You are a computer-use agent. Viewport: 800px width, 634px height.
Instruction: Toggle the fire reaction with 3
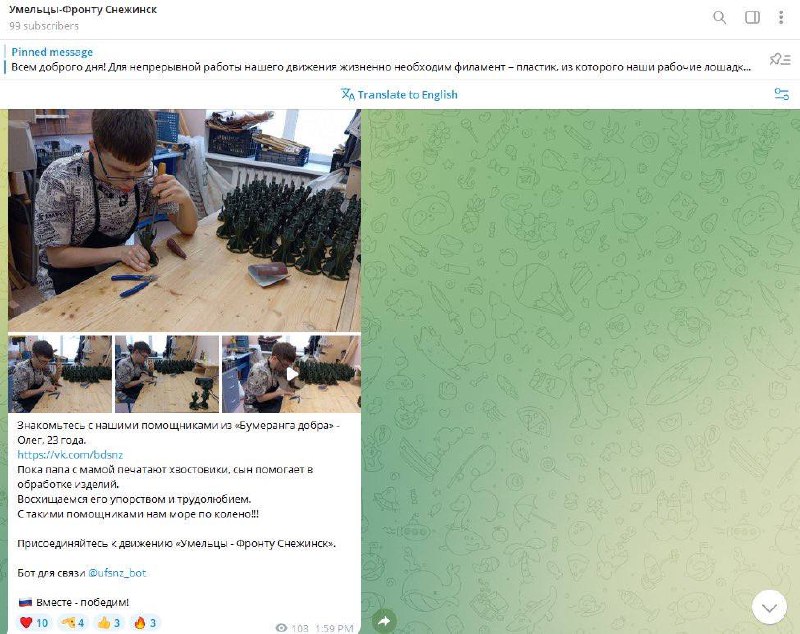point(145,622)
